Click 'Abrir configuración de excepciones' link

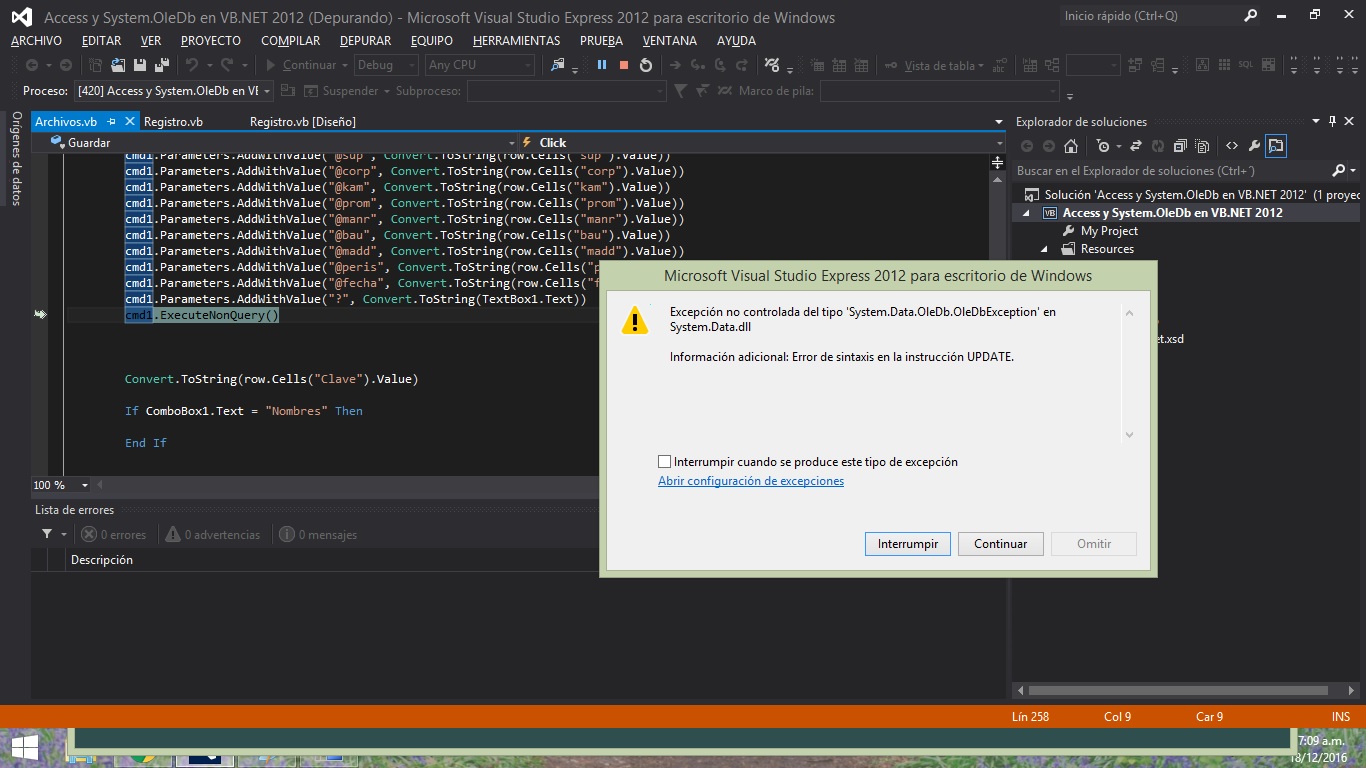751,481
